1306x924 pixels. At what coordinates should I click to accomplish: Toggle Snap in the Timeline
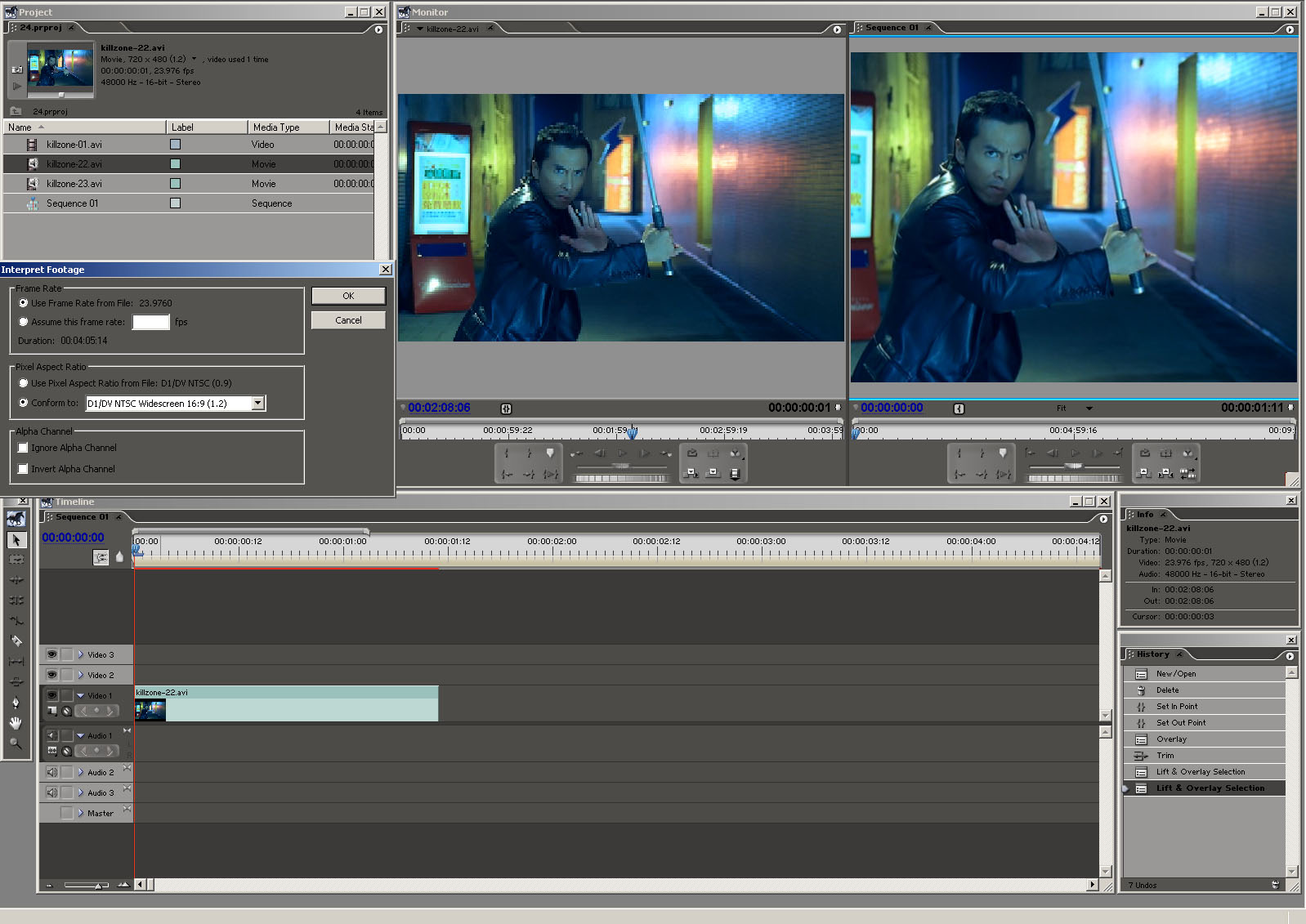[x=101, y=557]
